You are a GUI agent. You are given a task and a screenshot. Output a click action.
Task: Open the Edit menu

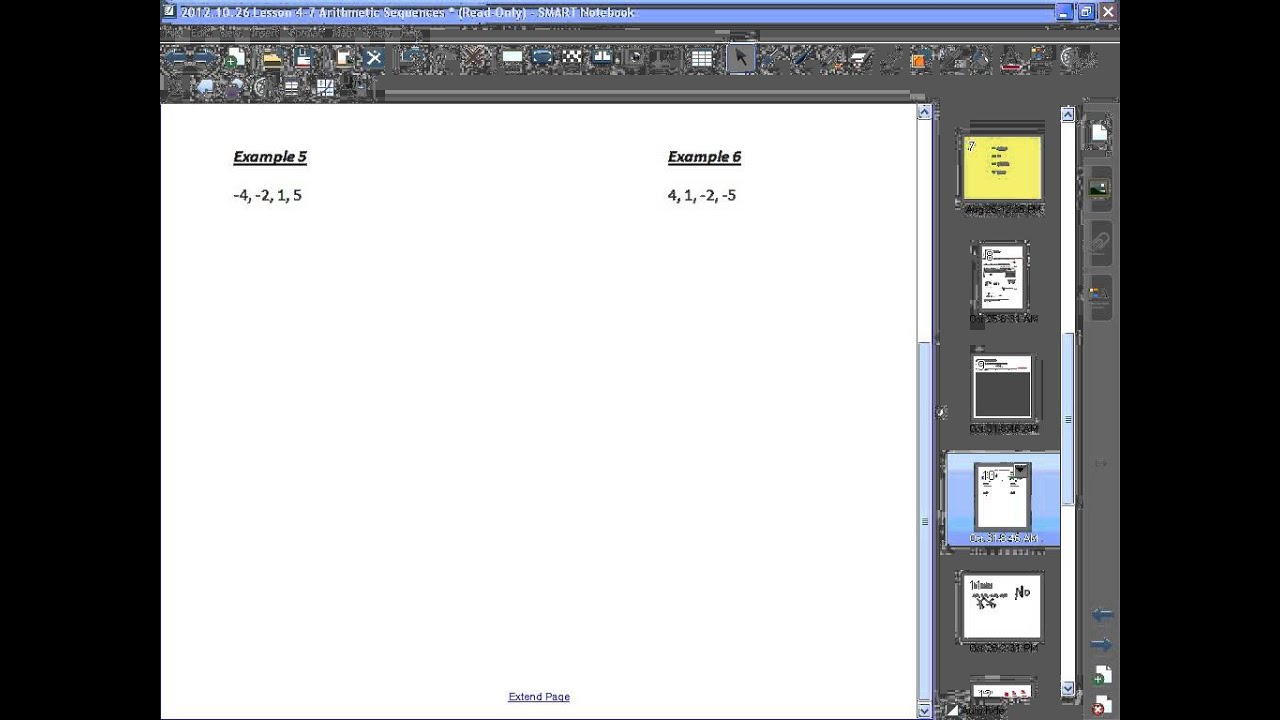coord(199,34)
